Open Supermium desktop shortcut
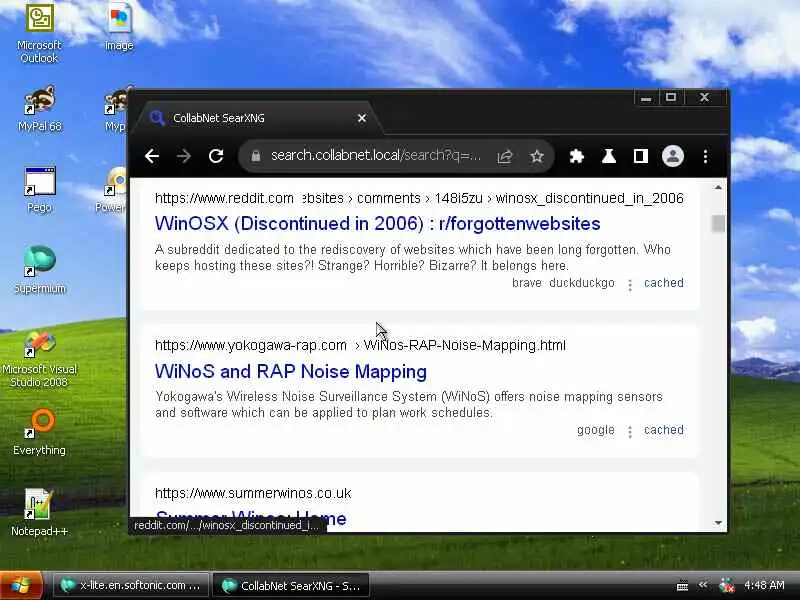The width and height of the screenshot is (800, 600). pos(39,270)
